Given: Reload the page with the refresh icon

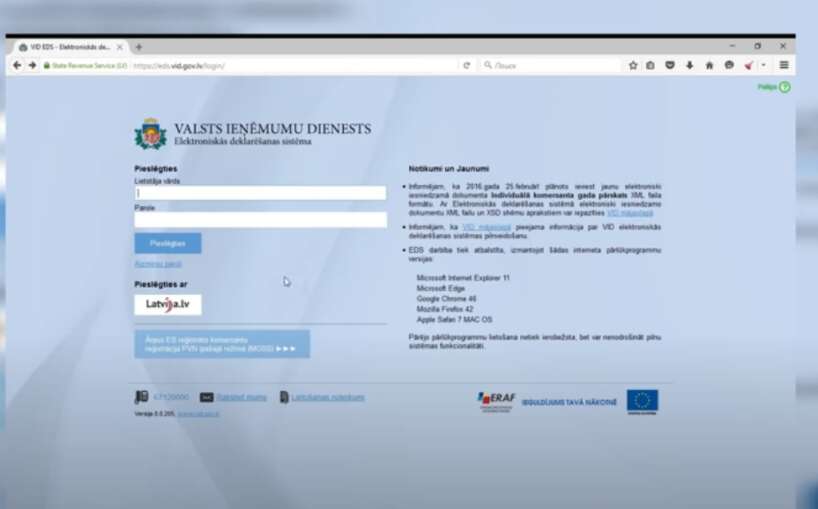Looking at the screenshot, I should coord(466,65).
